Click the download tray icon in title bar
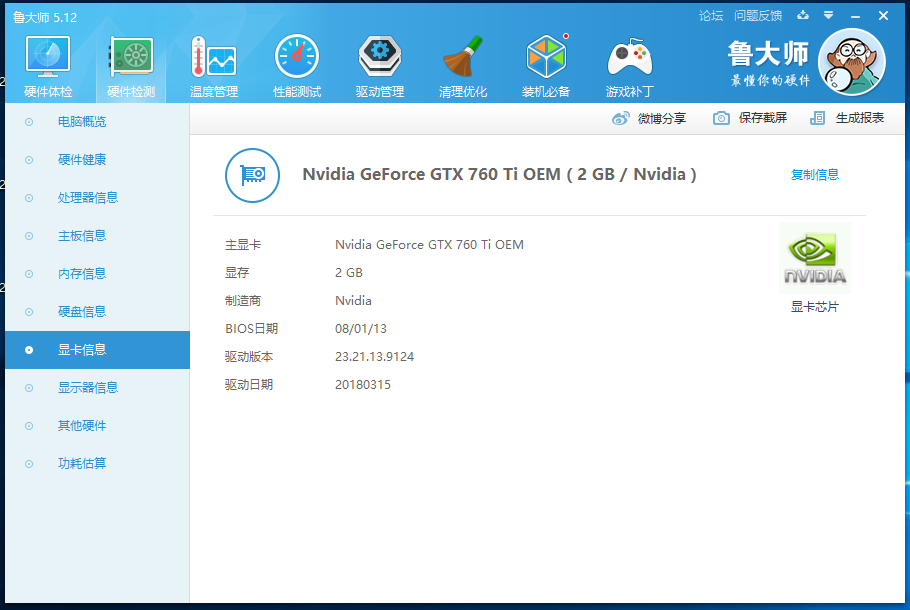 [803, 15]
